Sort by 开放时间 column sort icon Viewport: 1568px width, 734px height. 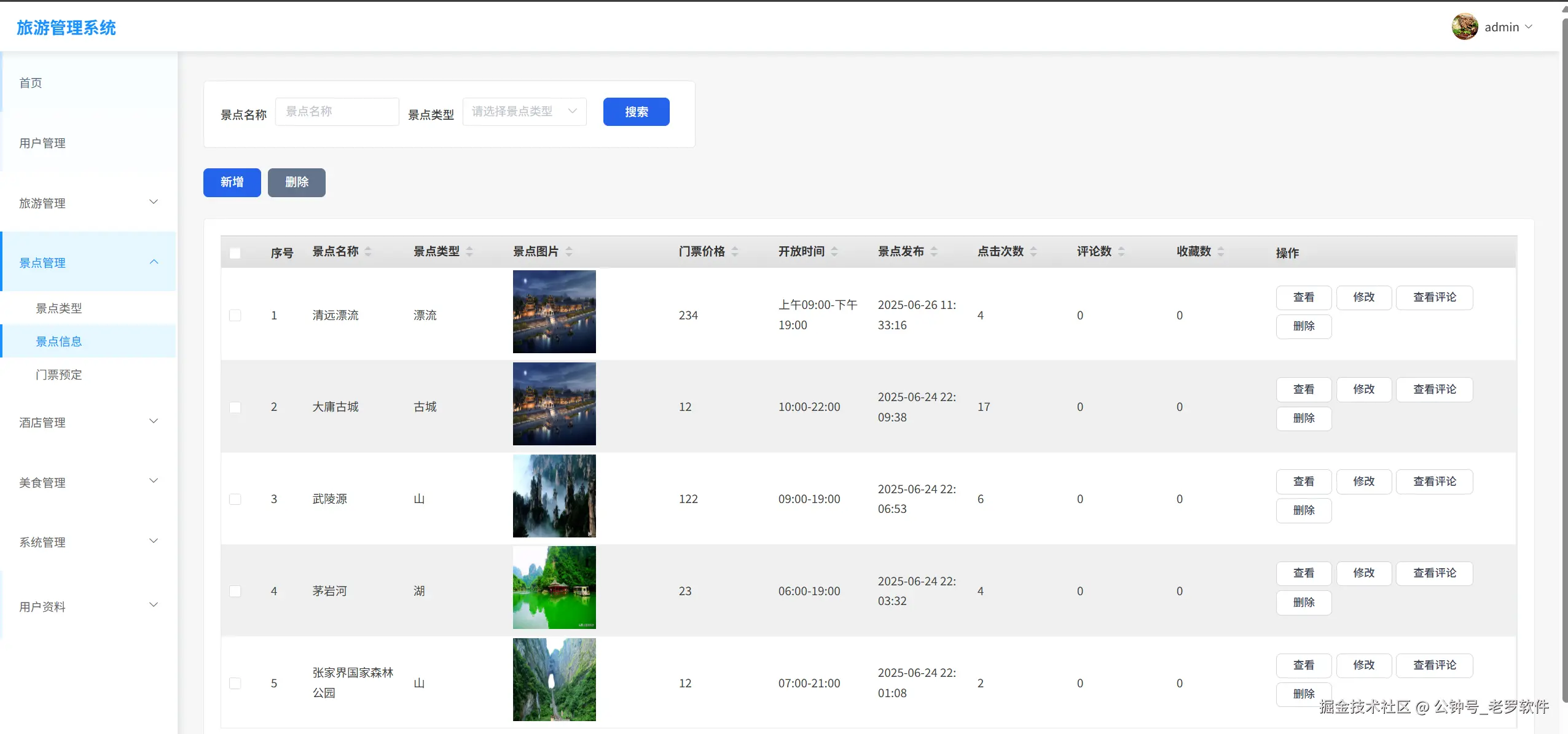coord(834,252)
